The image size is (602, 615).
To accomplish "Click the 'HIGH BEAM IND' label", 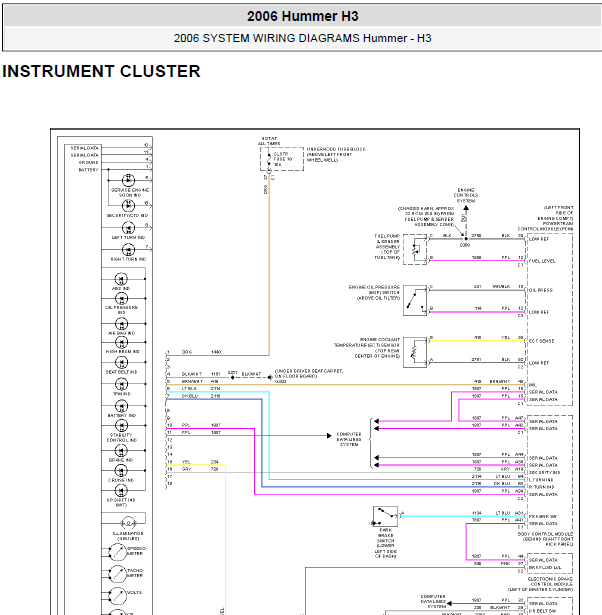I will coord(122,352).
